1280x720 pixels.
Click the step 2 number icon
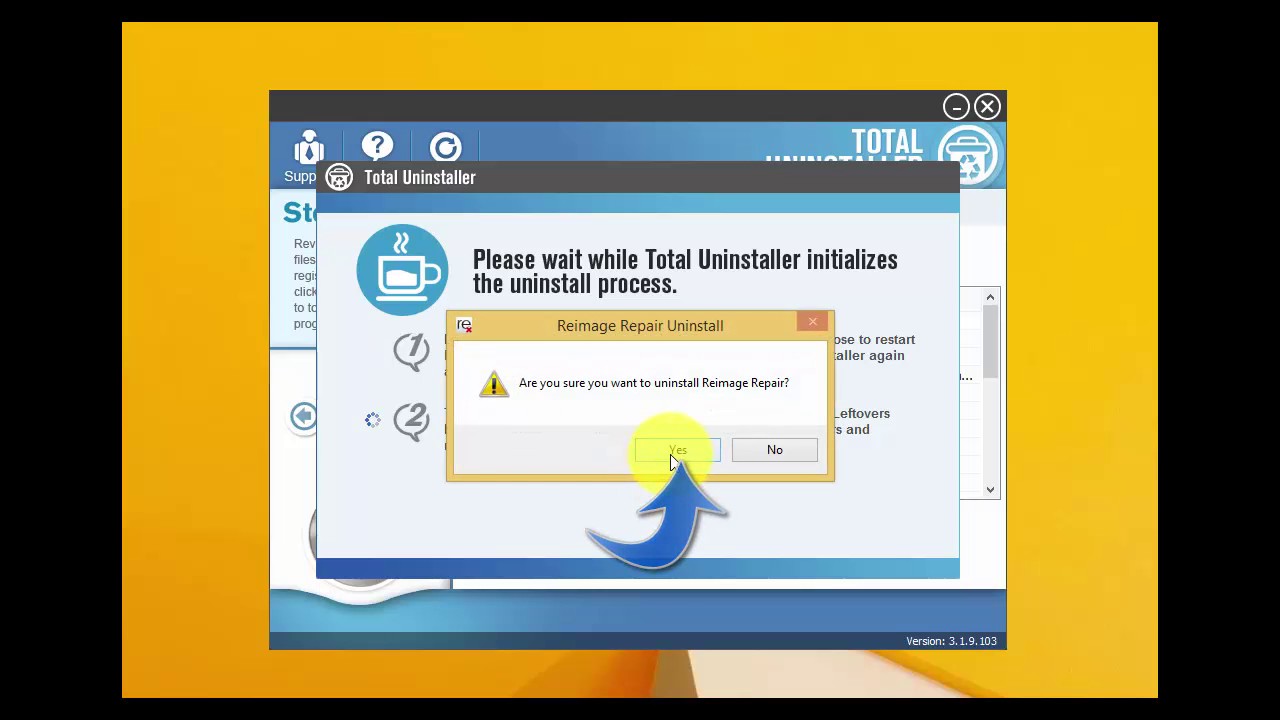coord(411,421)
